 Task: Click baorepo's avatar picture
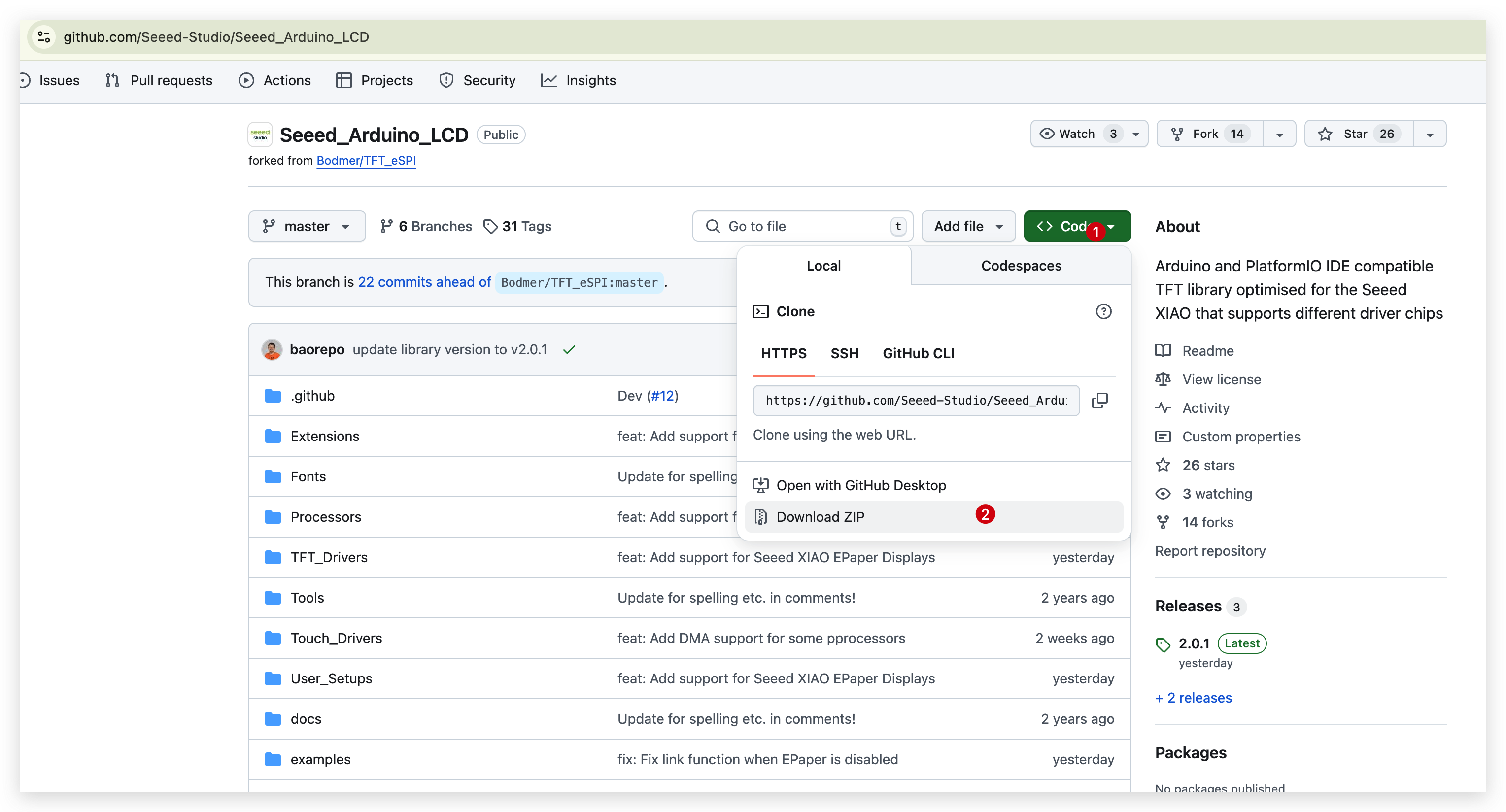pyautogui.click(x=272, y=350)
